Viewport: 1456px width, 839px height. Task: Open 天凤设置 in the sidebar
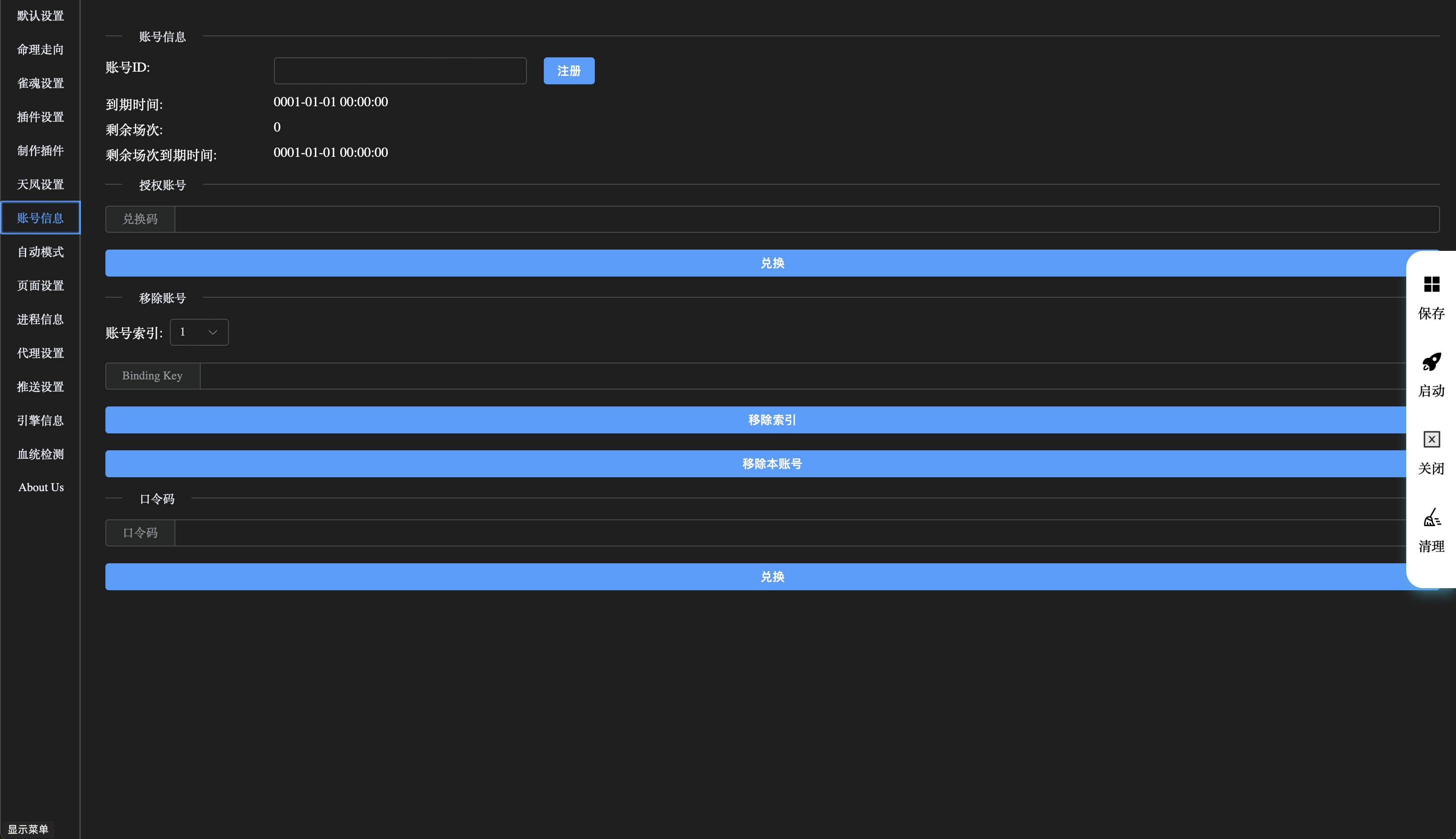(40, 184)
